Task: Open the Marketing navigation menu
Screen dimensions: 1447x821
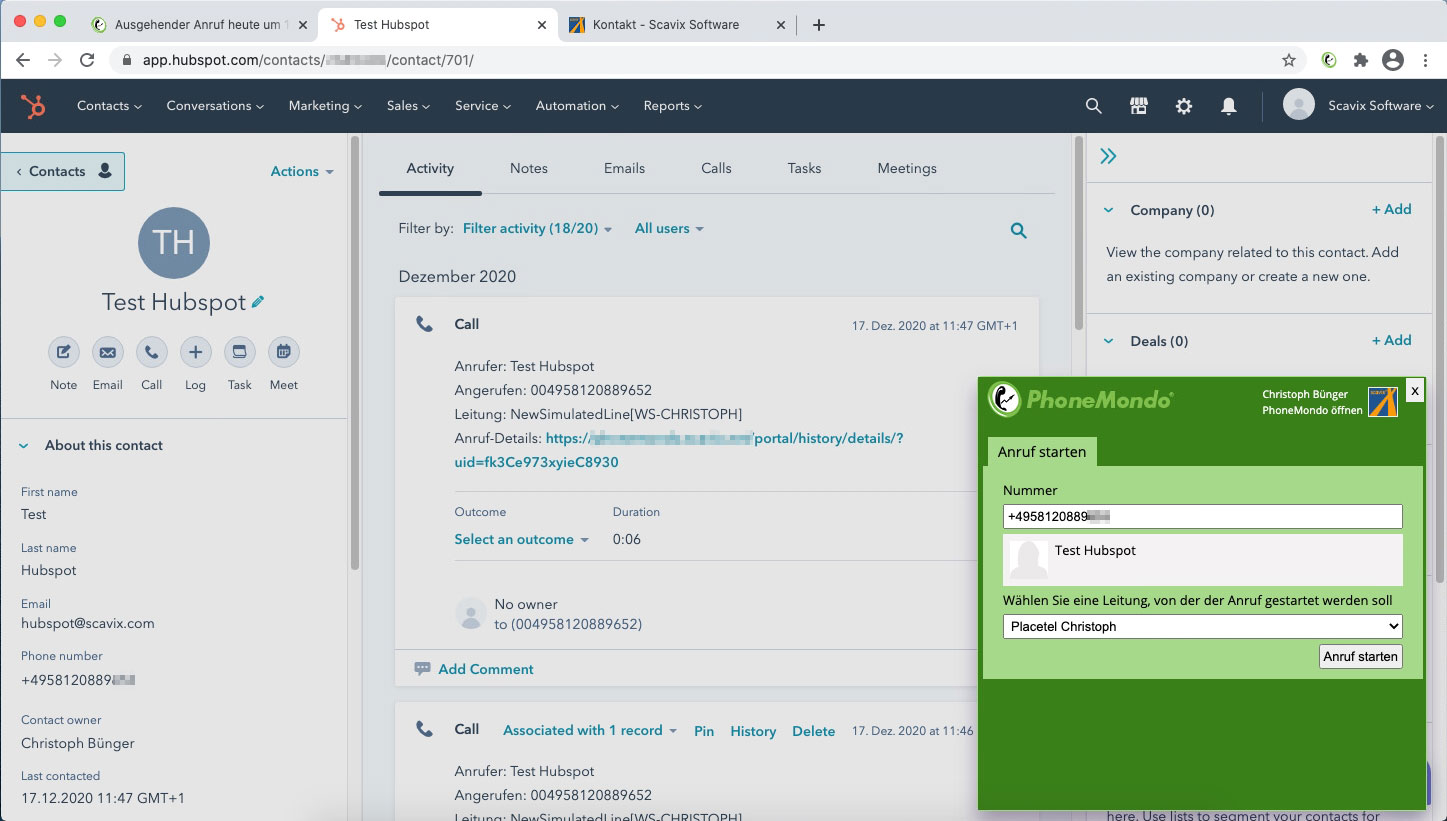Action: point(325,106)
